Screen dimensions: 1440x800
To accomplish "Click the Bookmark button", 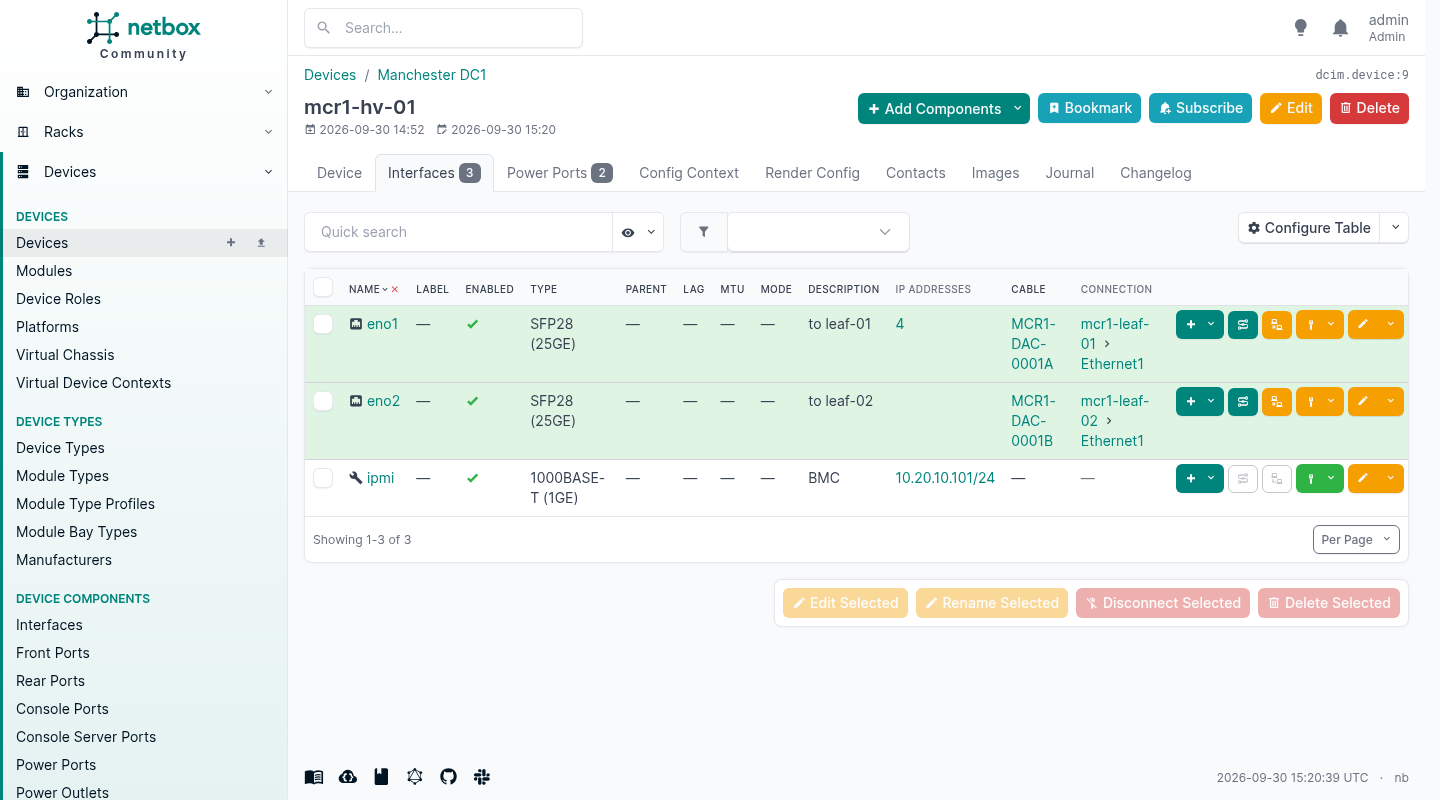I will [1090, 108].
